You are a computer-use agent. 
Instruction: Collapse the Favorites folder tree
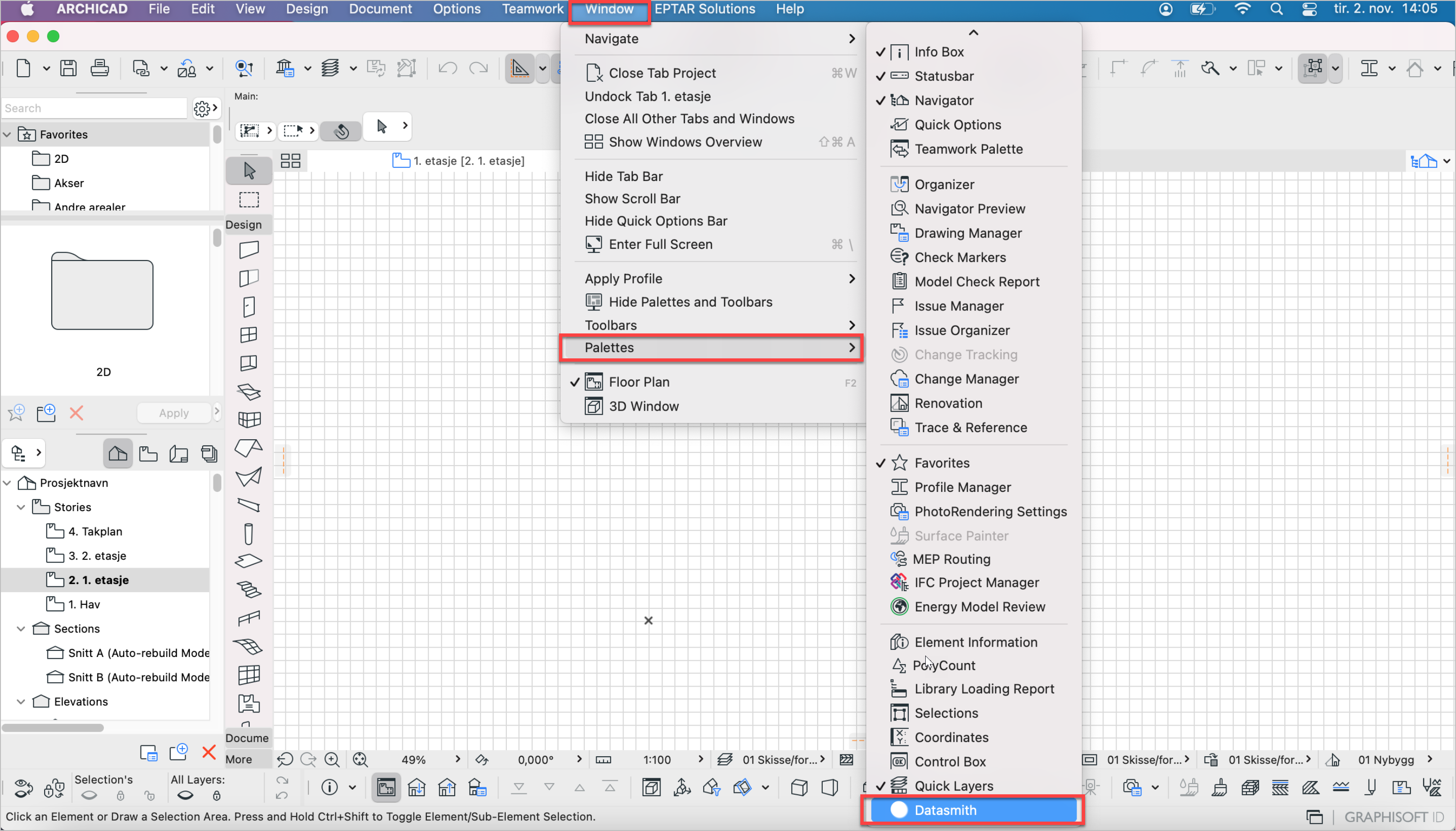tap(8, 135)
